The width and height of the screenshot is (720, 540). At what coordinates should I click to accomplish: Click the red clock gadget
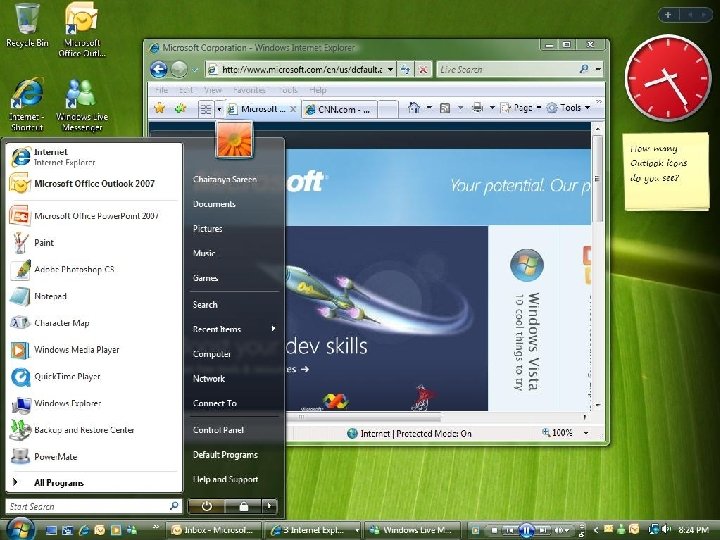[668, 78]
